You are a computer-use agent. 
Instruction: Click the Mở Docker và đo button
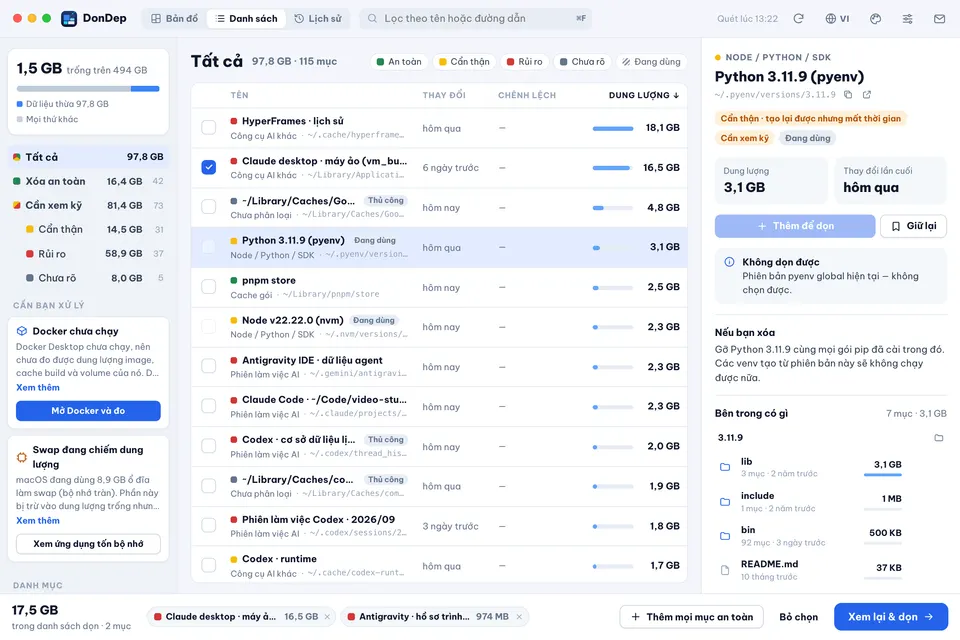(x=88, y=410)
